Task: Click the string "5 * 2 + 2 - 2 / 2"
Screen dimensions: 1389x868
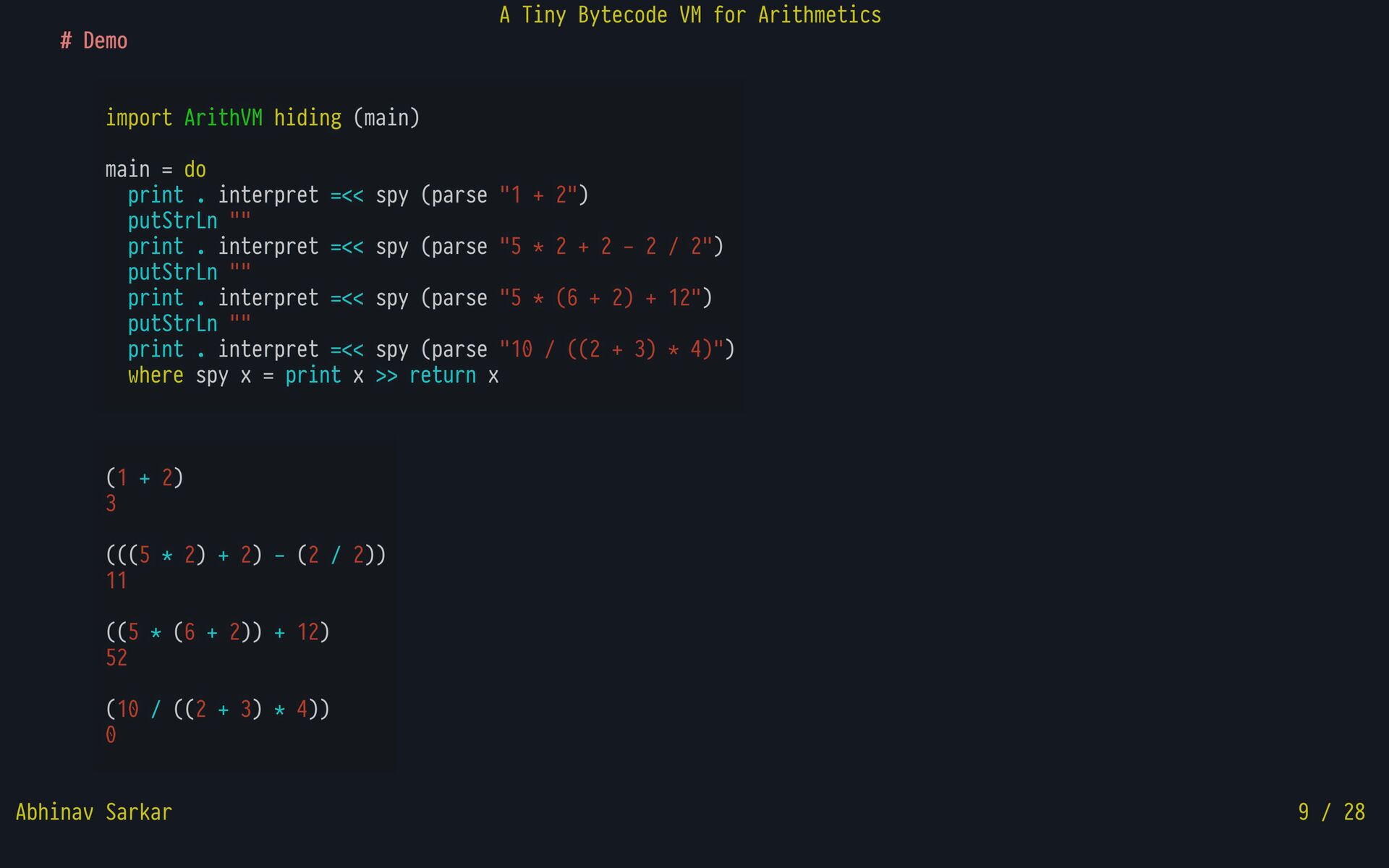Action: (x=606, y=247)
